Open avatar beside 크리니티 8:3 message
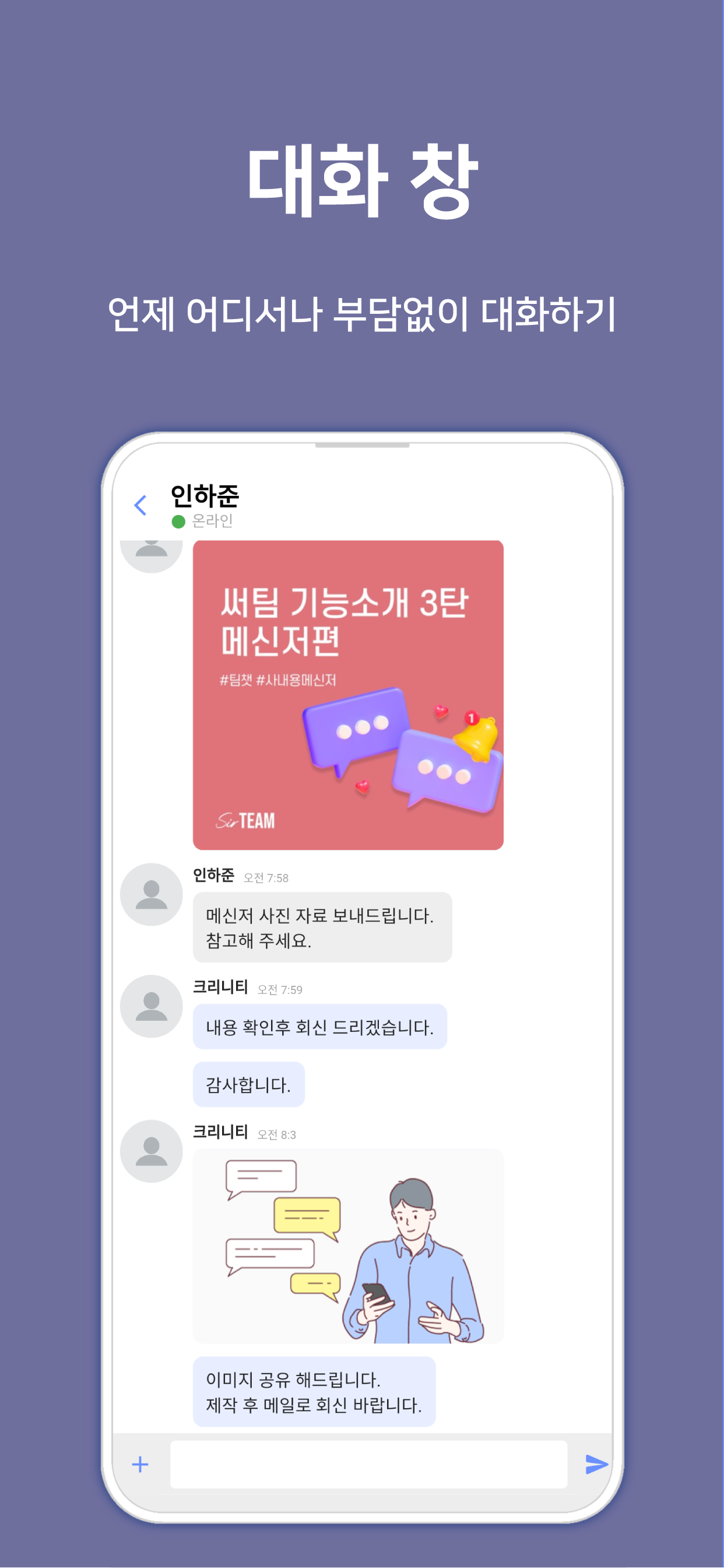Viewport: 724px width, 1568px height. click(x=152, y=1151)
